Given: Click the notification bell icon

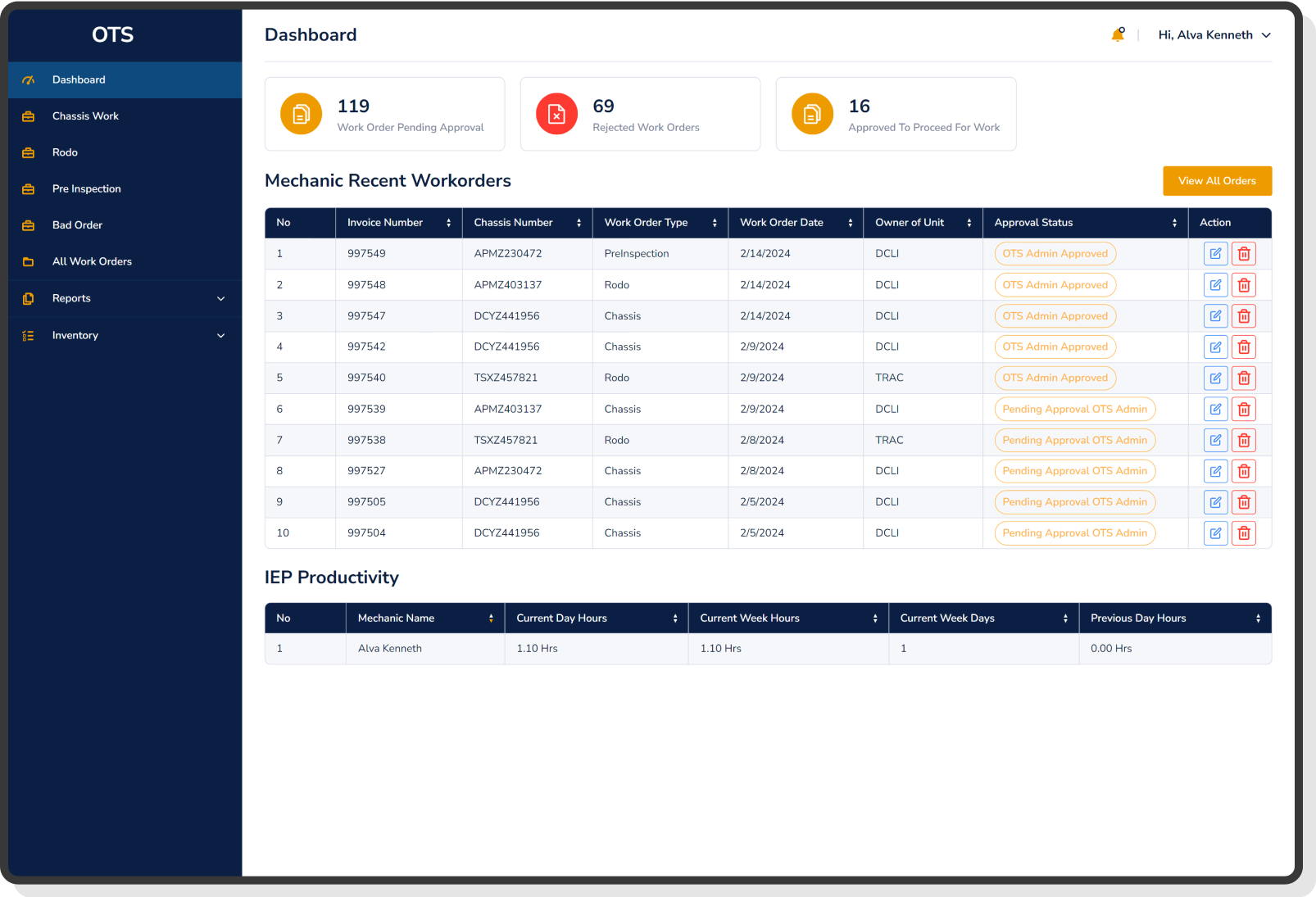Looking at the screenshot, I should pos(1118,34).
